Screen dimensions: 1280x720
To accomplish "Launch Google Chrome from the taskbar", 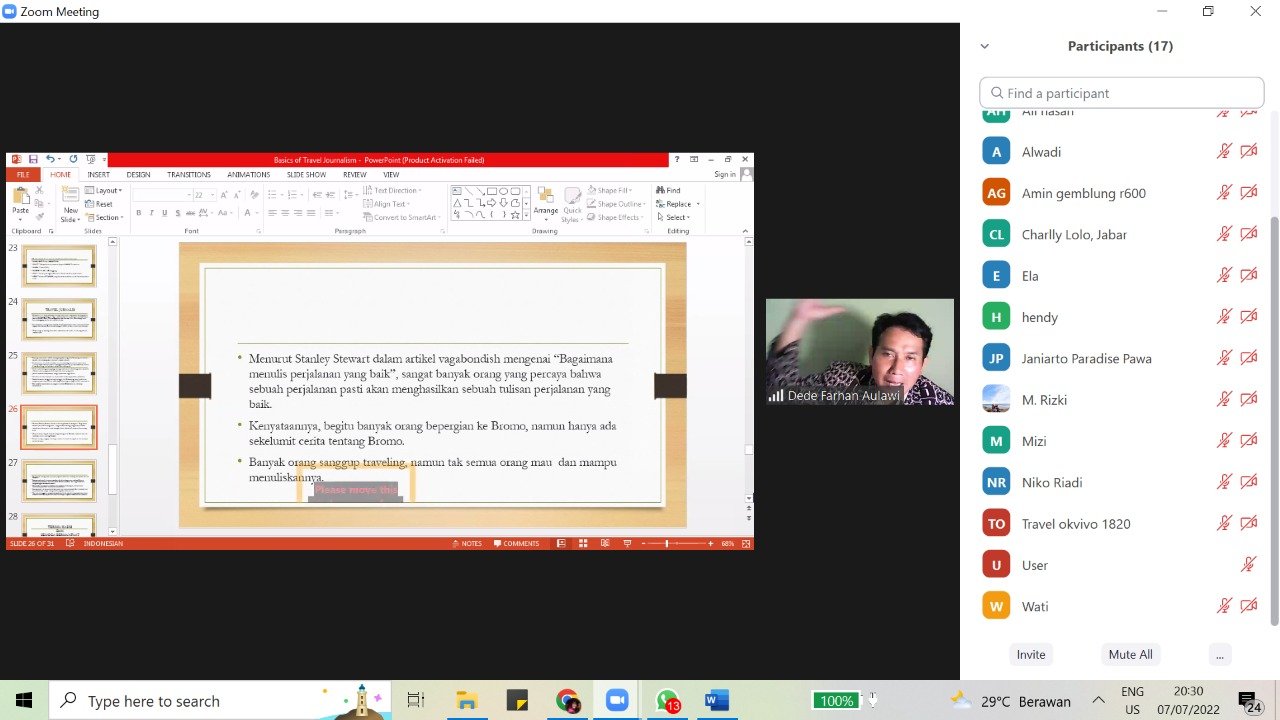I will 567,701.
